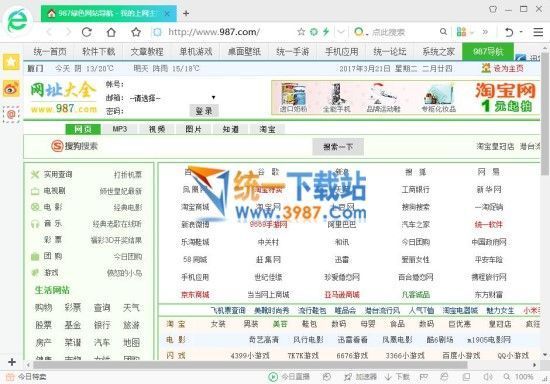Reload the page with the refresh icon

pos(87,32)
